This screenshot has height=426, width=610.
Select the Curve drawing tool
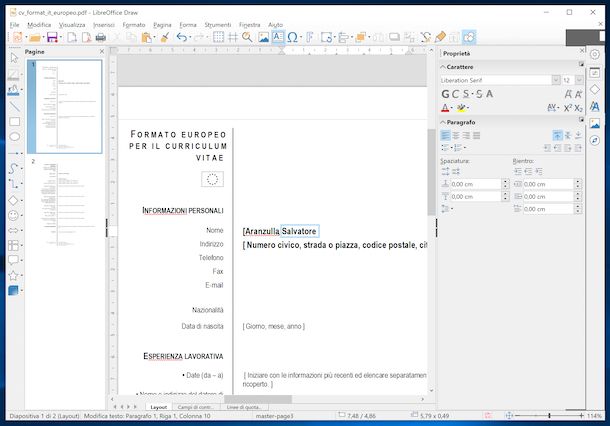[x=13, y=168]
